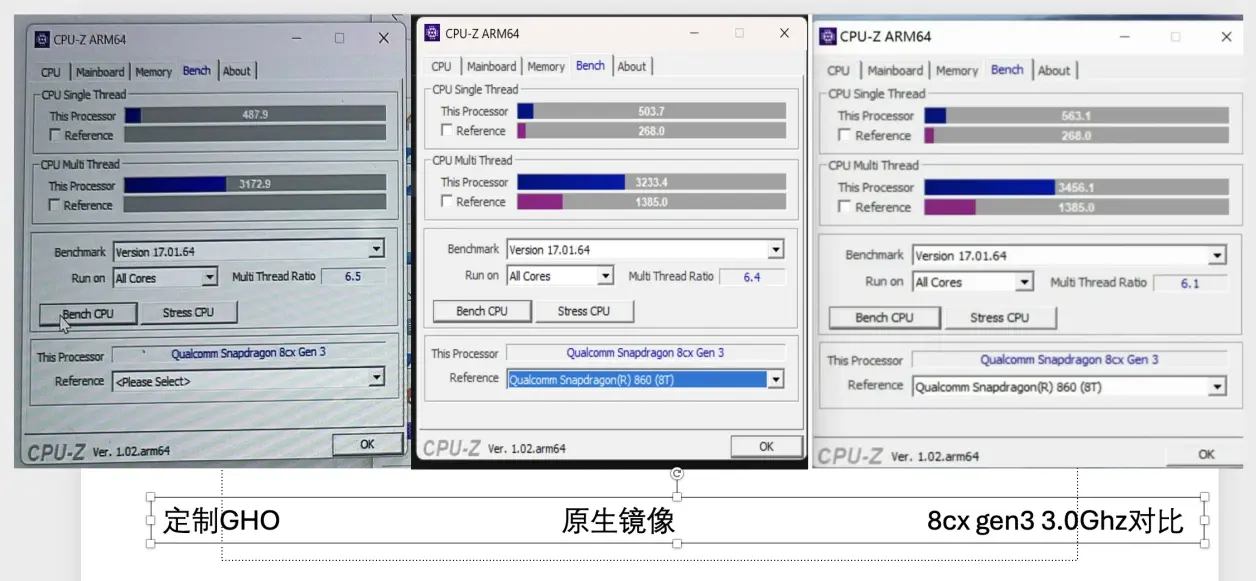This screenshot has height=581, width=1256.
Task: Toggle Multi Thread Reference checkbox in middle window
Action: click(x=448, y=202)
